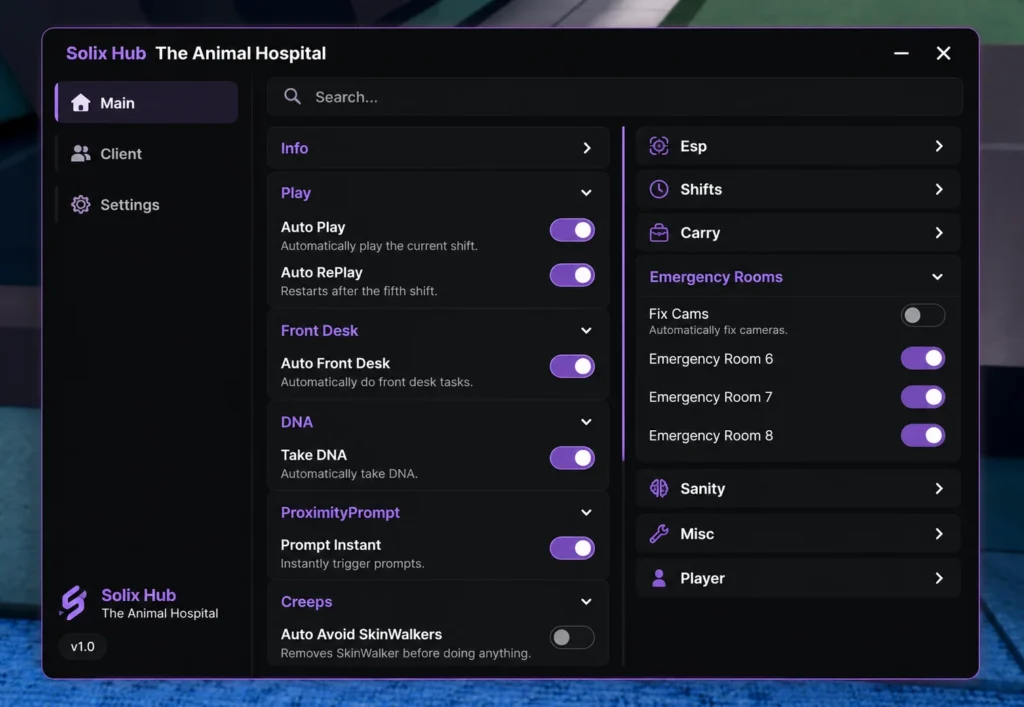Click into the Search field
Viewport: 1024px width, 707px height.
coord(615,97)
